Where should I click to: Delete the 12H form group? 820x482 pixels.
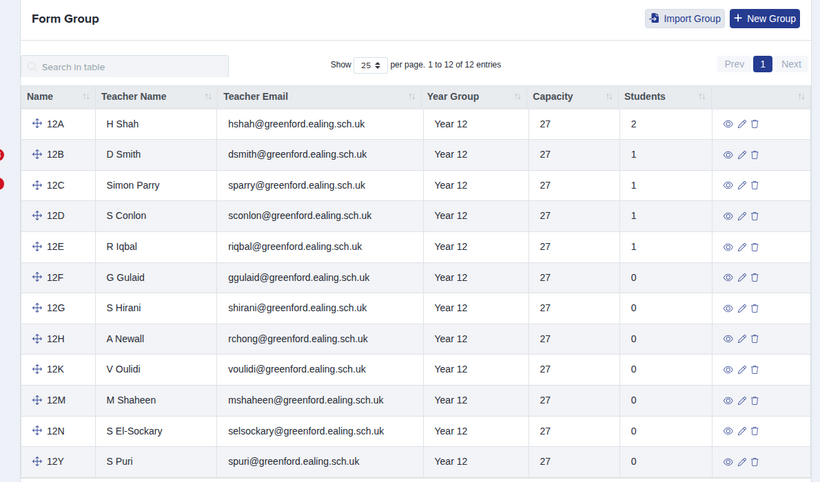point(755,339)
